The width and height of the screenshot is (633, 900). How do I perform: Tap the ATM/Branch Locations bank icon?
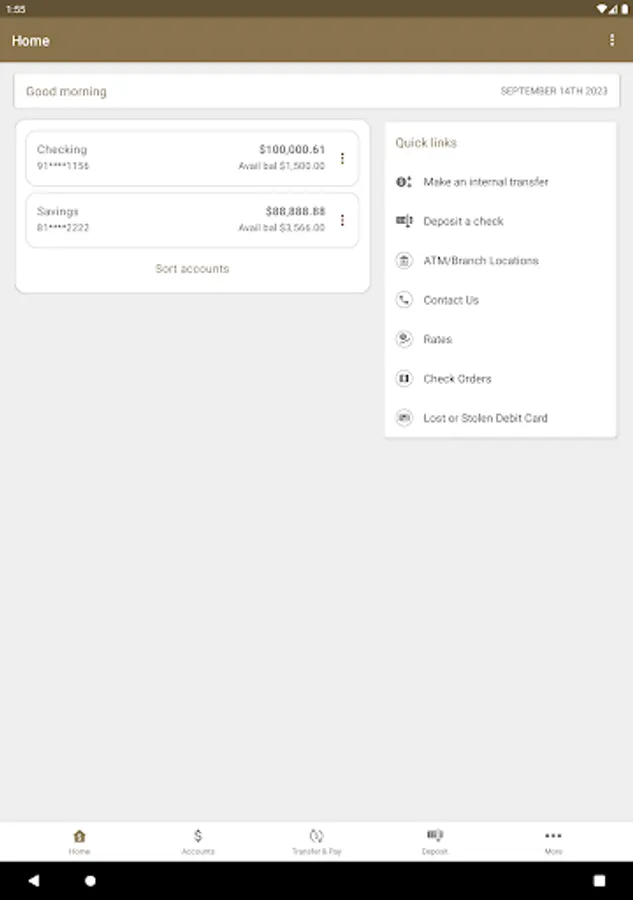pos(404,261)
